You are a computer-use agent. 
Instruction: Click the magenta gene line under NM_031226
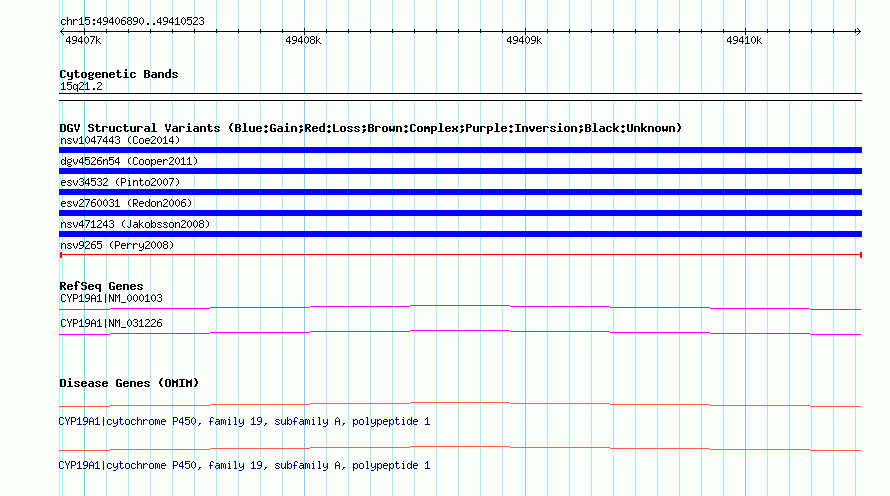click(460, 332)
